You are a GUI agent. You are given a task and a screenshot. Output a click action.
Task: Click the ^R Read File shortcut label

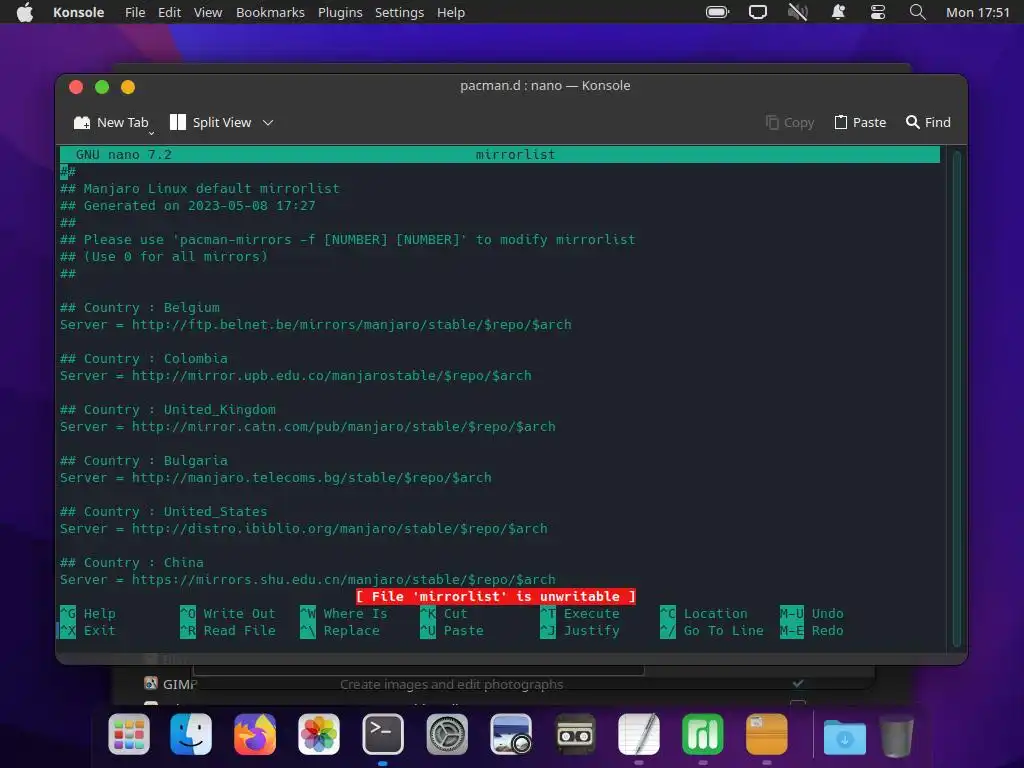coord(228,630)
